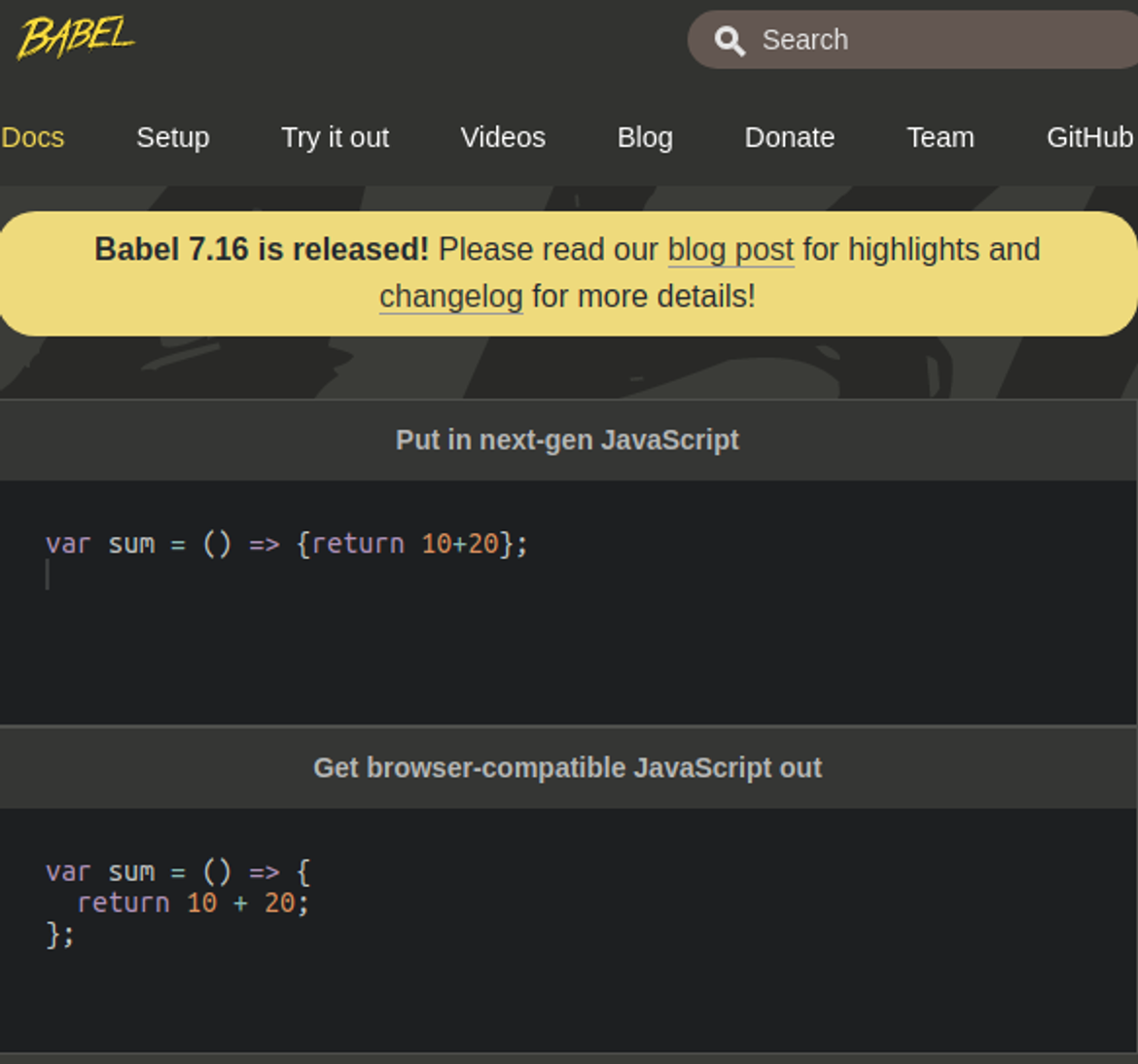Open the Blog nav item
Image resolution: width=1138 pixels, height=1064 pixels.
click(x=645, y=137)
